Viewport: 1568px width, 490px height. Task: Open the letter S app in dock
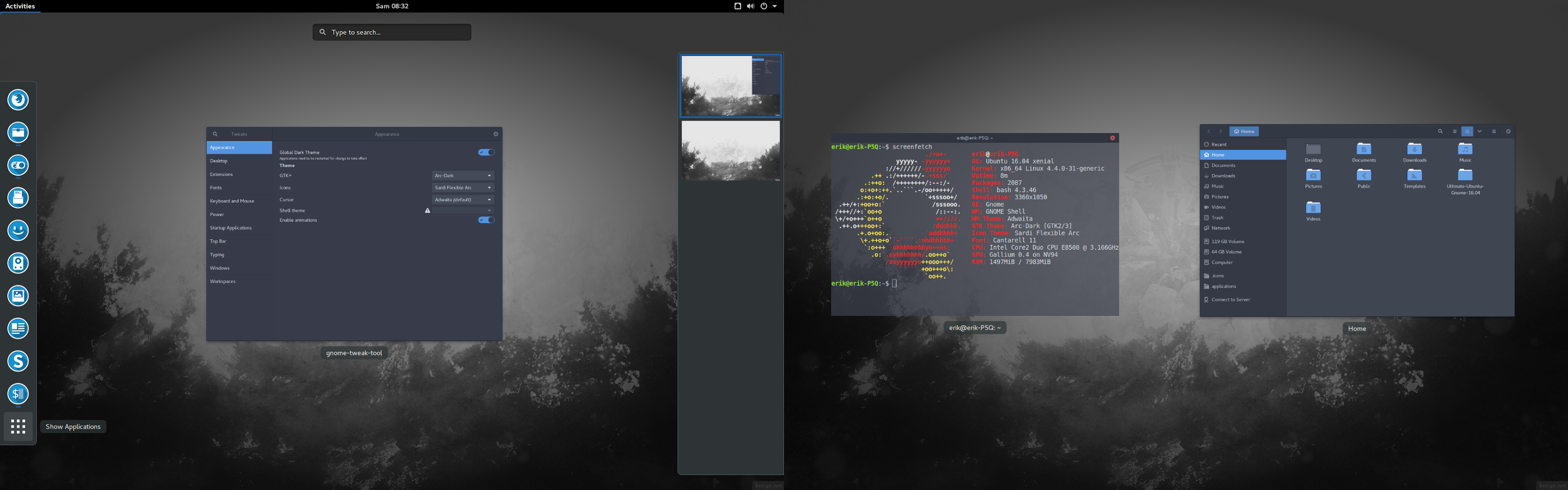[18, 361]
